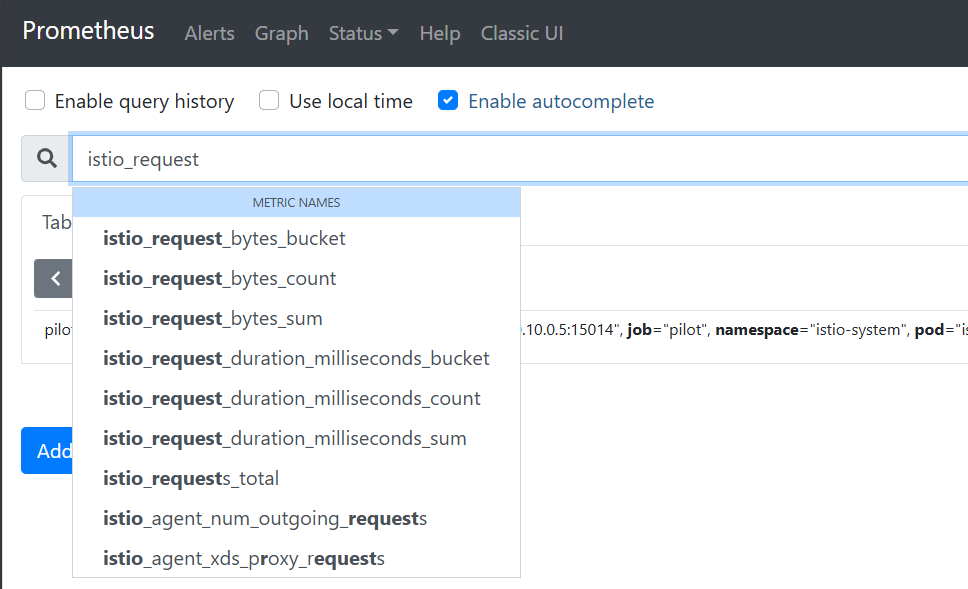Switch to Classic UI
This screenshot has height=589, width=968.
coord(522,33)
